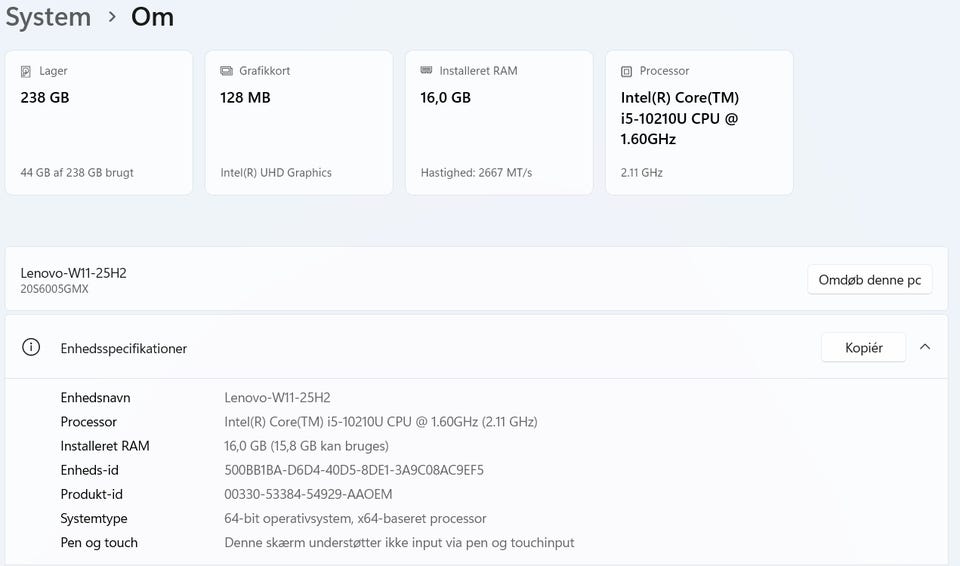Click the graphics card (Grafikkort) icon
The height and width of the screenshot is (566, 960).
(x=227, y=72)
